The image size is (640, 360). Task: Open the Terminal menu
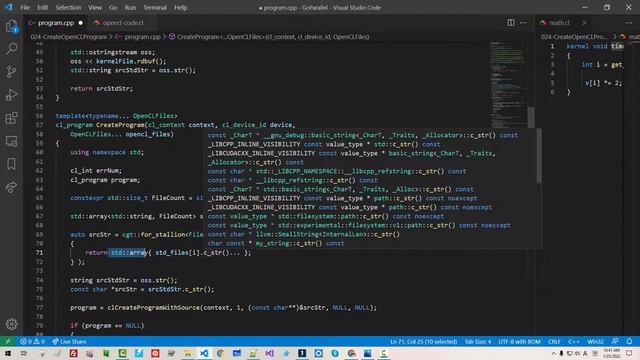155,7
